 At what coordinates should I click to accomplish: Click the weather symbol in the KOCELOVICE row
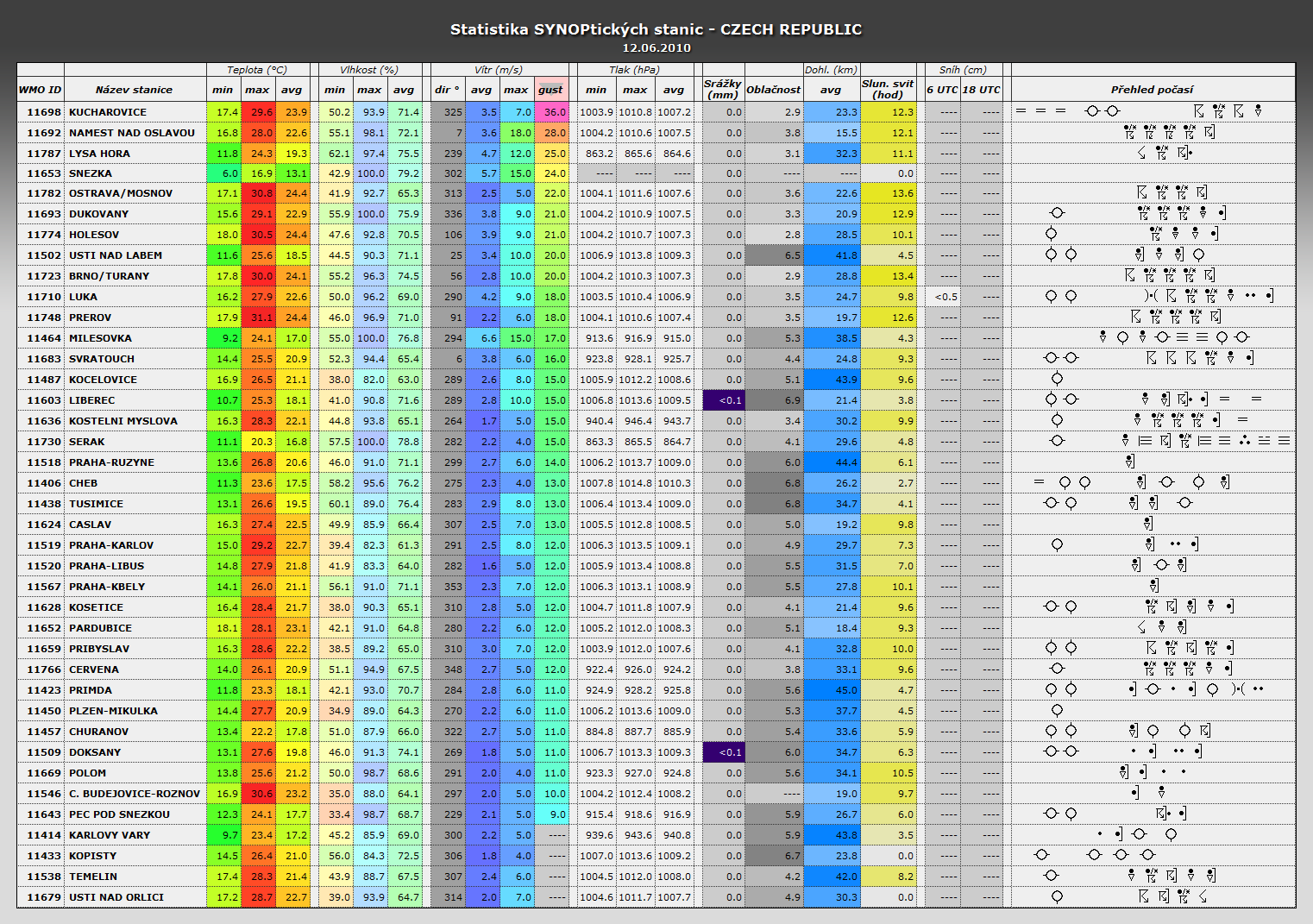pyautogui.click(x=1057, y=379)
